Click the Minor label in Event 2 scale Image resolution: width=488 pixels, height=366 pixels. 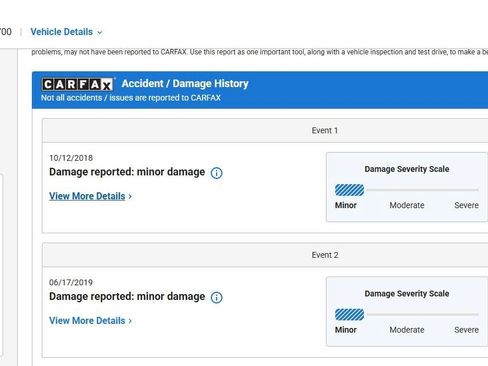tap(346, 330)
